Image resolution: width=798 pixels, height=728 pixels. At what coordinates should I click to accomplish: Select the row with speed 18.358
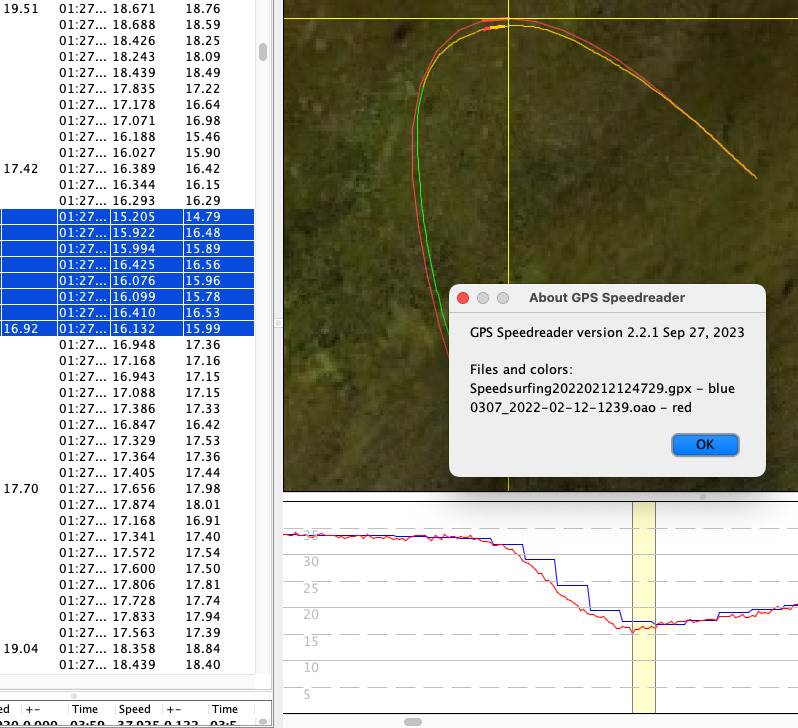(x=133, y=649)
